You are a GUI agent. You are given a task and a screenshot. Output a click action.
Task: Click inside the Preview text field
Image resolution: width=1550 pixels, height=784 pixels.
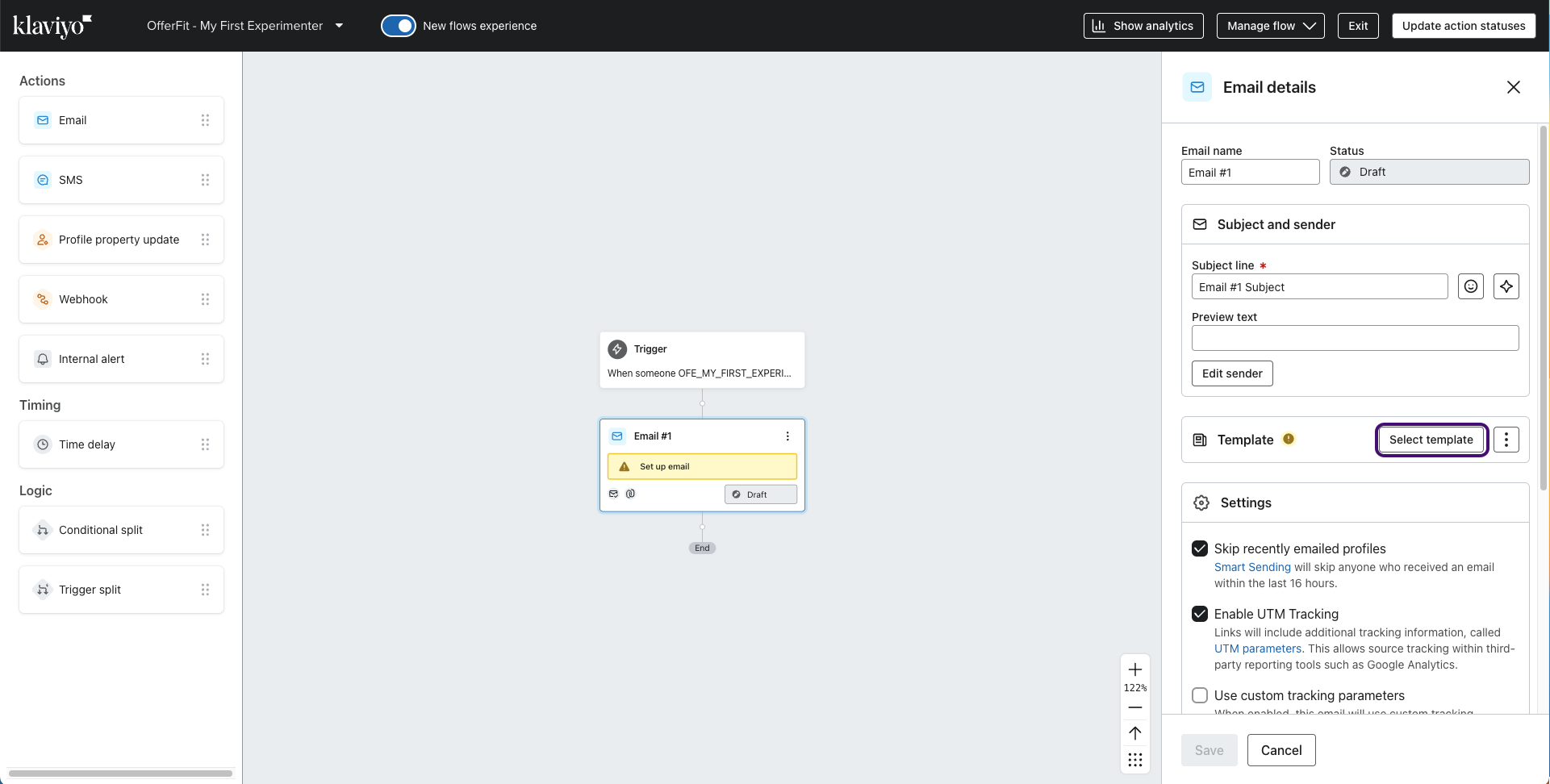(1355, 337)
